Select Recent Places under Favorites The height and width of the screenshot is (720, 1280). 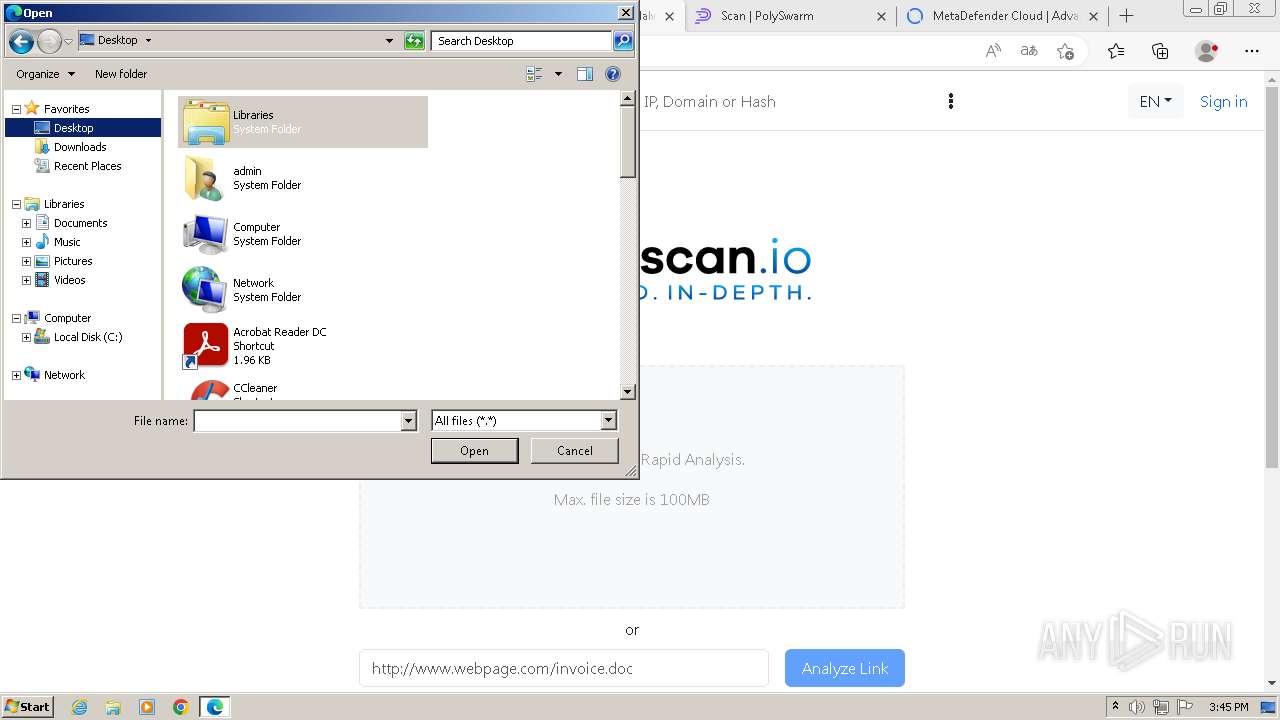(x=88, y=166)
